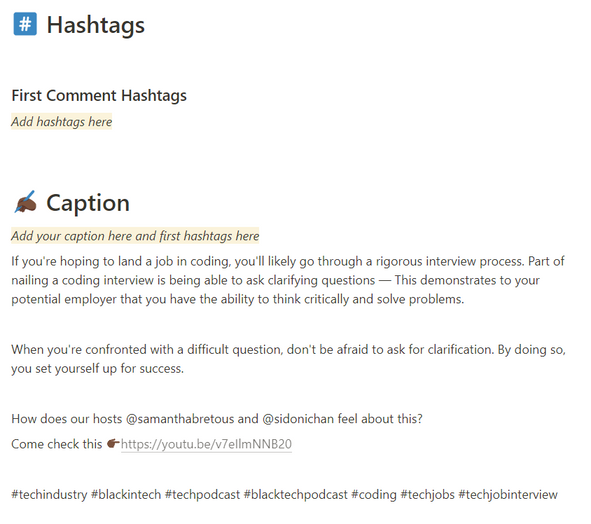Click the Caption heading
Screen dimensions: 591x524
(x=88, y=203)
